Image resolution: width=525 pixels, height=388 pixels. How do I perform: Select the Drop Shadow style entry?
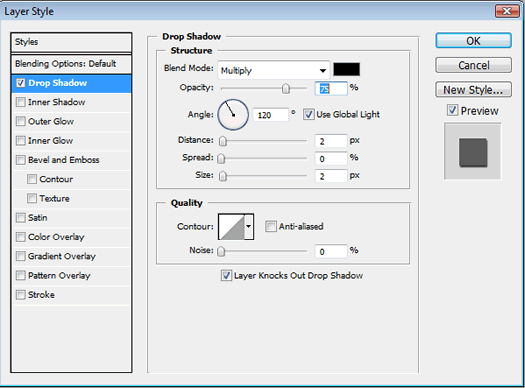pyautogui.click(x=71, y=83)
